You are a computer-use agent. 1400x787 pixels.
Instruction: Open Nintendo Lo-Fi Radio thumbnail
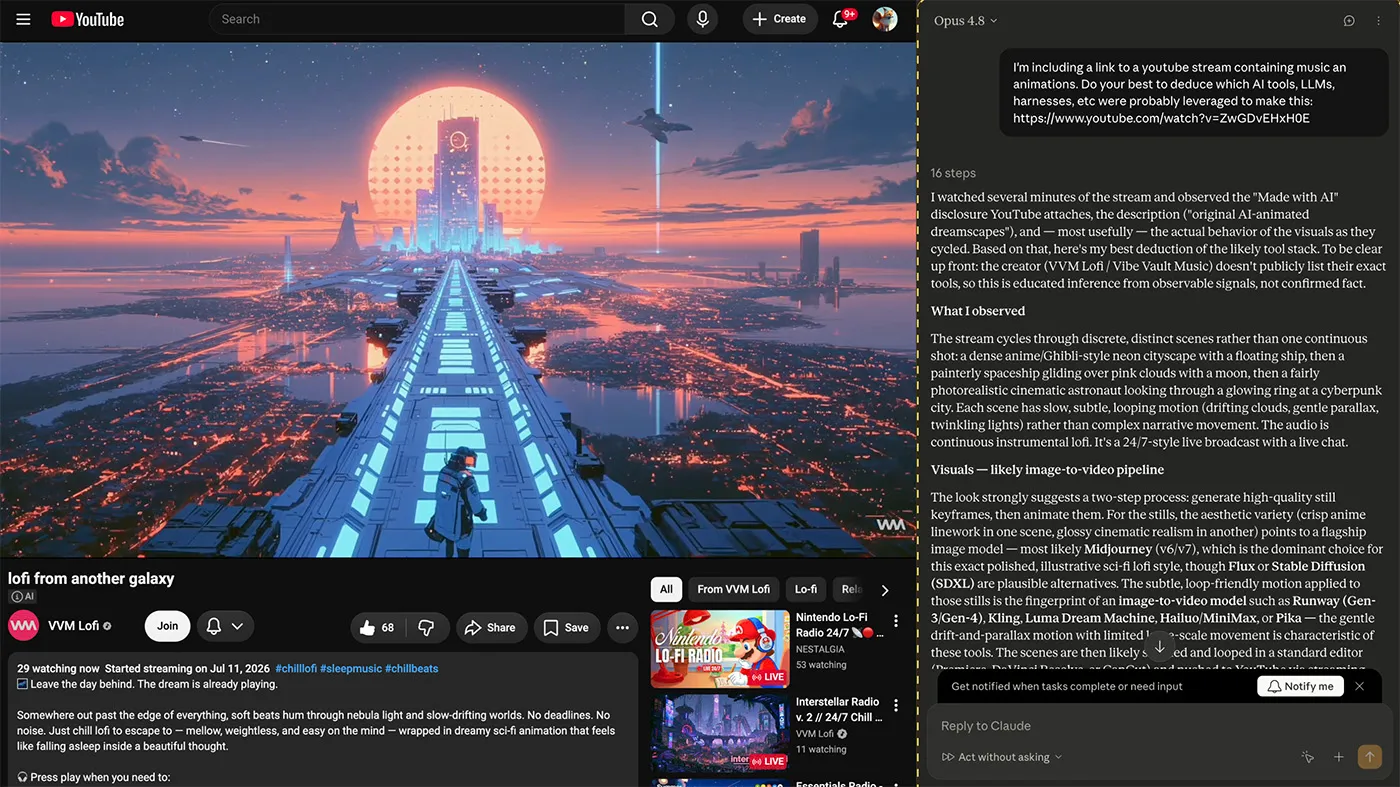pos(720,649)
